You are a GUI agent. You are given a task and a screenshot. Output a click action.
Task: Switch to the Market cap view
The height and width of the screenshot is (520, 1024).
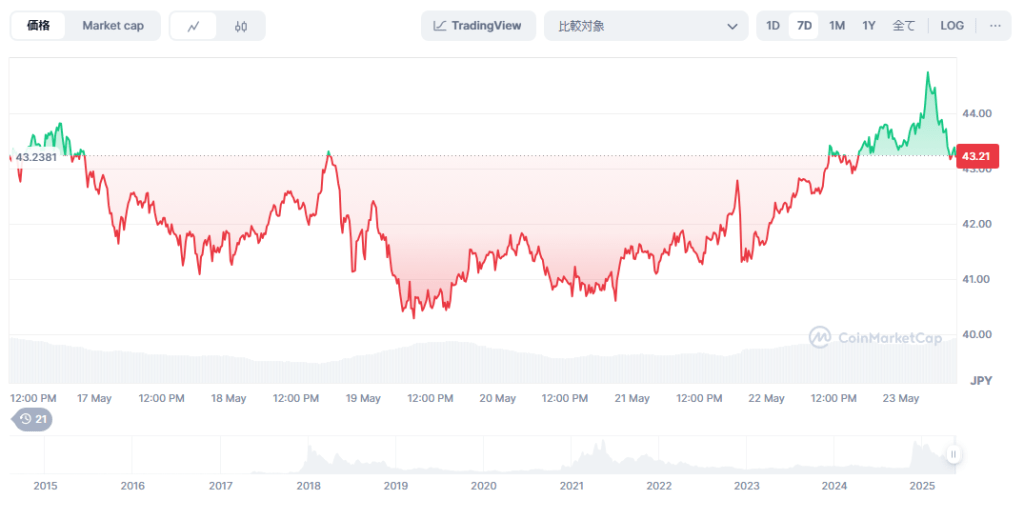112,26
